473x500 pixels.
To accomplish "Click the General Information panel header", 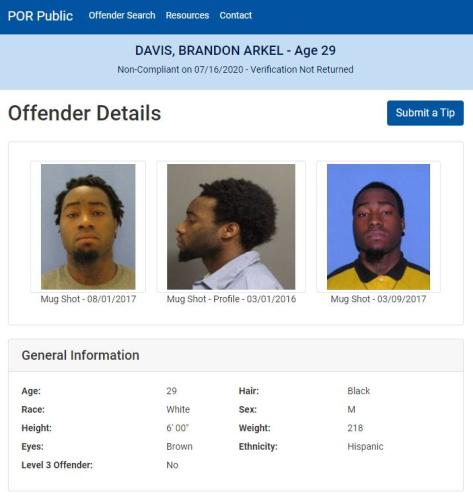I will click(236, 355).
